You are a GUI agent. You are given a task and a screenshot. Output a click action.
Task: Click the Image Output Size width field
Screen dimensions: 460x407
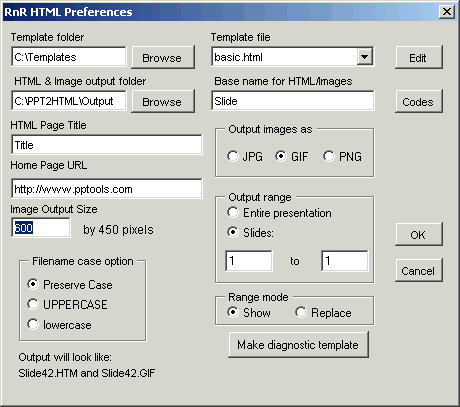(x=41, y=228)
